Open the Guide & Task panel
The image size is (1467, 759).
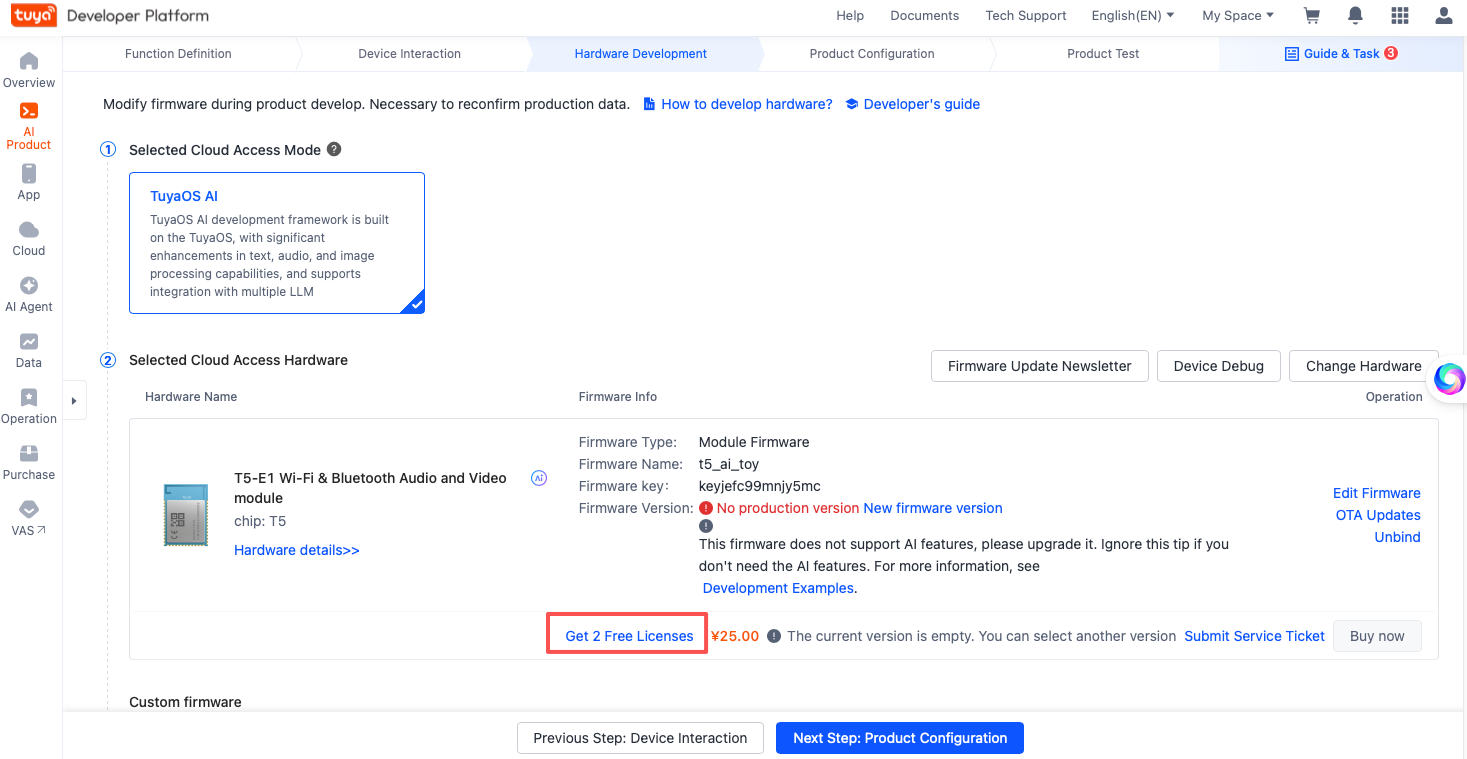[1341, 53]
